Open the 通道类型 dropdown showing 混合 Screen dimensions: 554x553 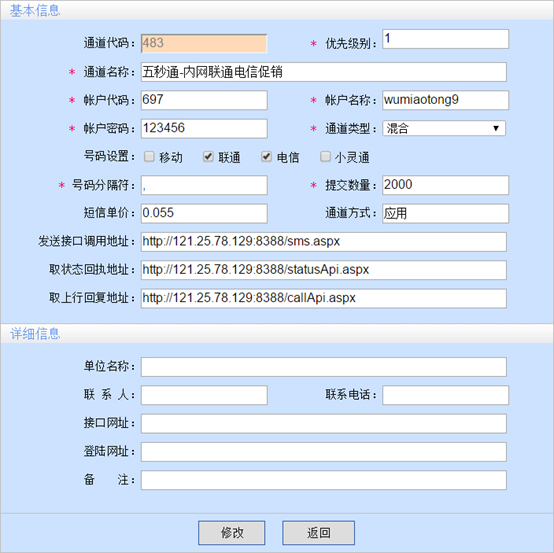pos(444,128)
